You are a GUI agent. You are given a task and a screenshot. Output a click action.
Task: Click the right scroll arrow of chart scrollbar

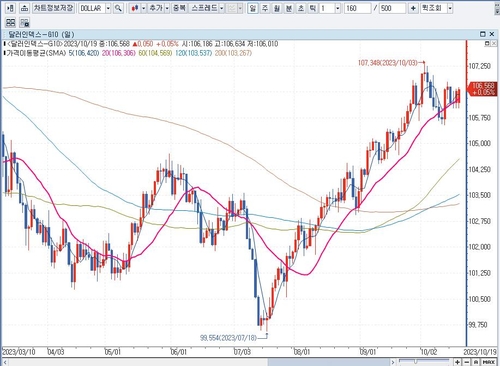(x=393, y=362)
